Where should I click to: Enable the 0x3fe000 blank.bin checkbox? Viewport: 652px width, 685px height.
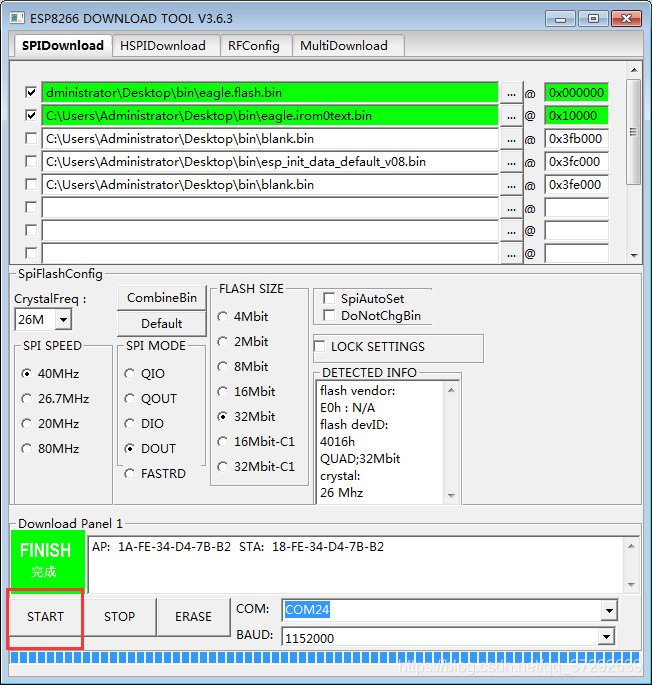click(31, 184)
